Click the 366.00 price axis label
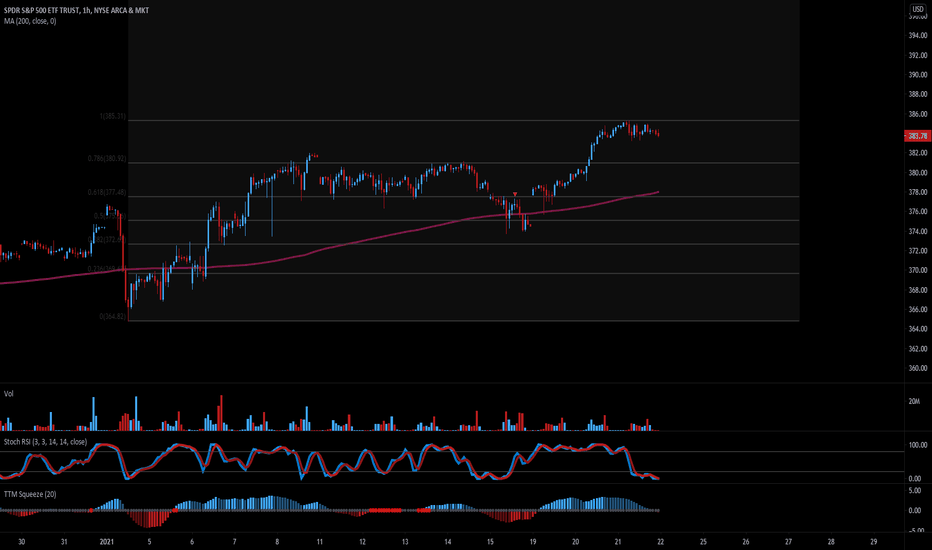 coord(917,309)
